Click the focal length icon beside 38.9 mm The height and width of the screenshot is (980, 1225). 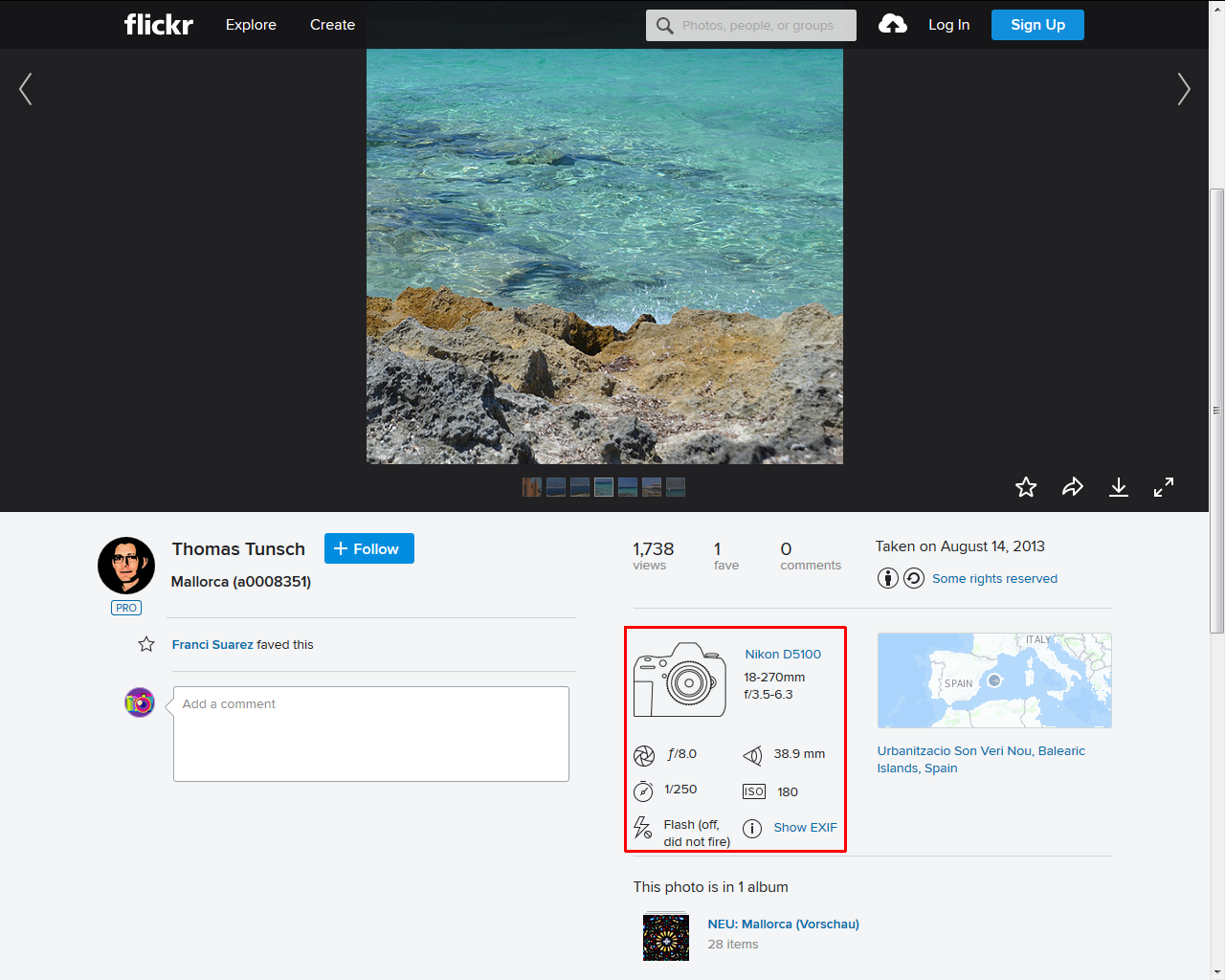point(753,756)
